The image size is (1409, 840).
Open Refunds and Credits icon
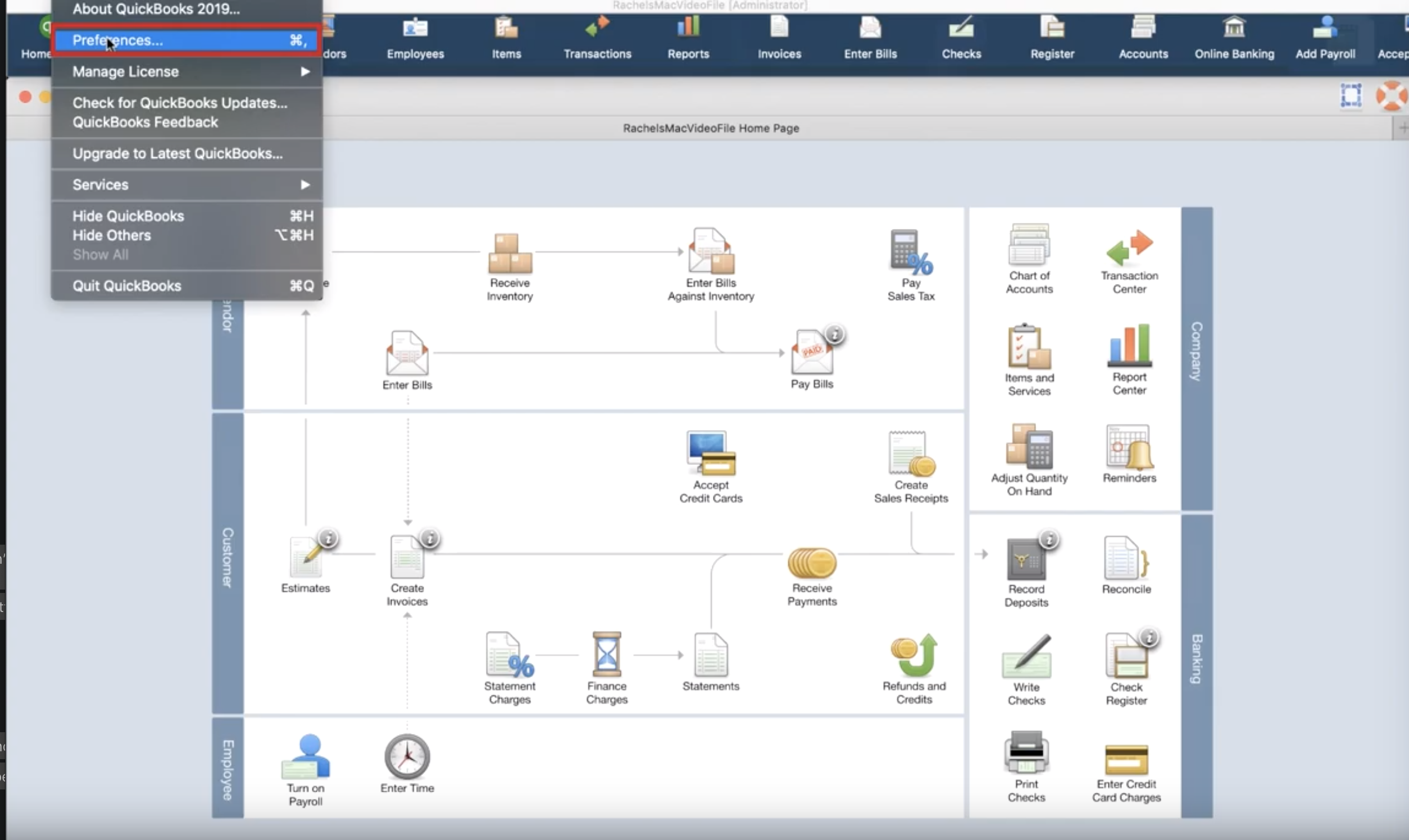[913, 669]
